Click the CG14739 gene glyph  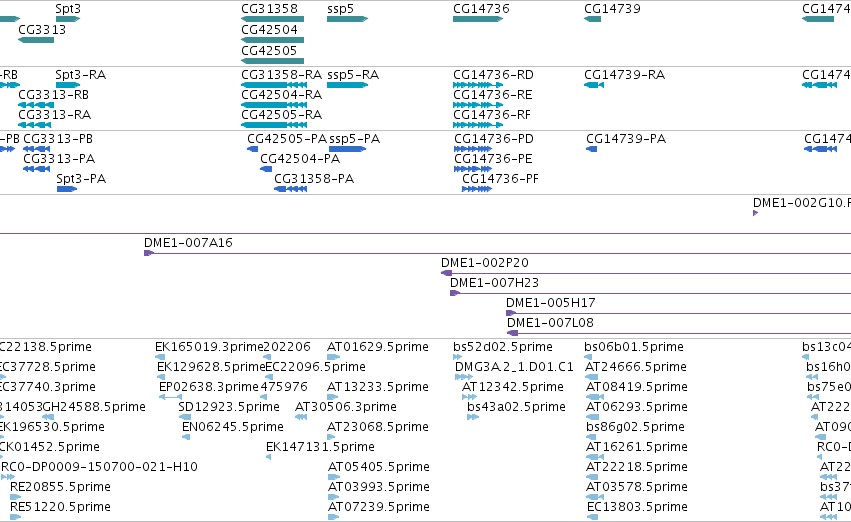click(x=592, y=19)
